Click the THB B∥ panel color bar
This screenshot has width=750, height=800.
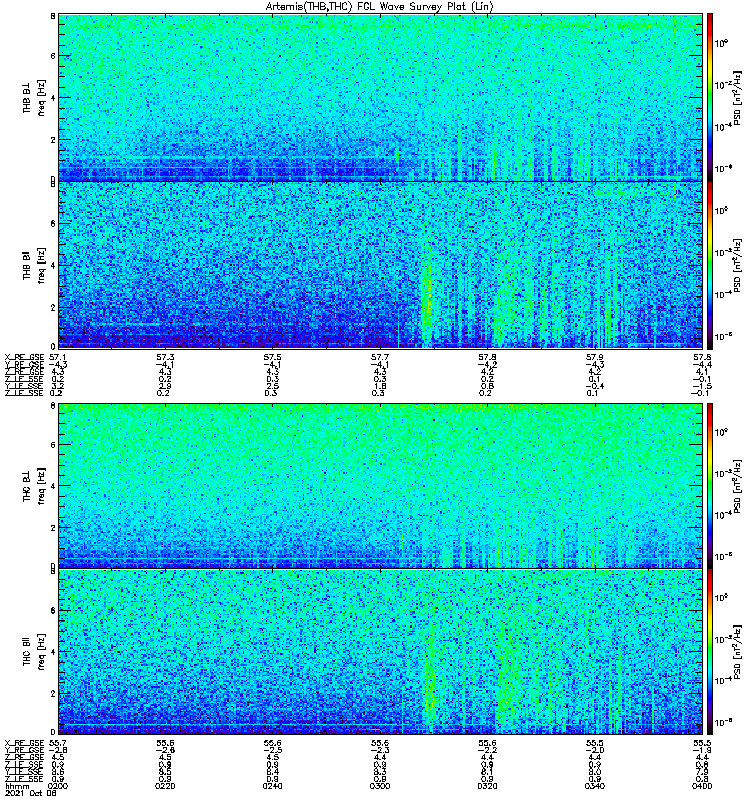[x=710, y=266]
